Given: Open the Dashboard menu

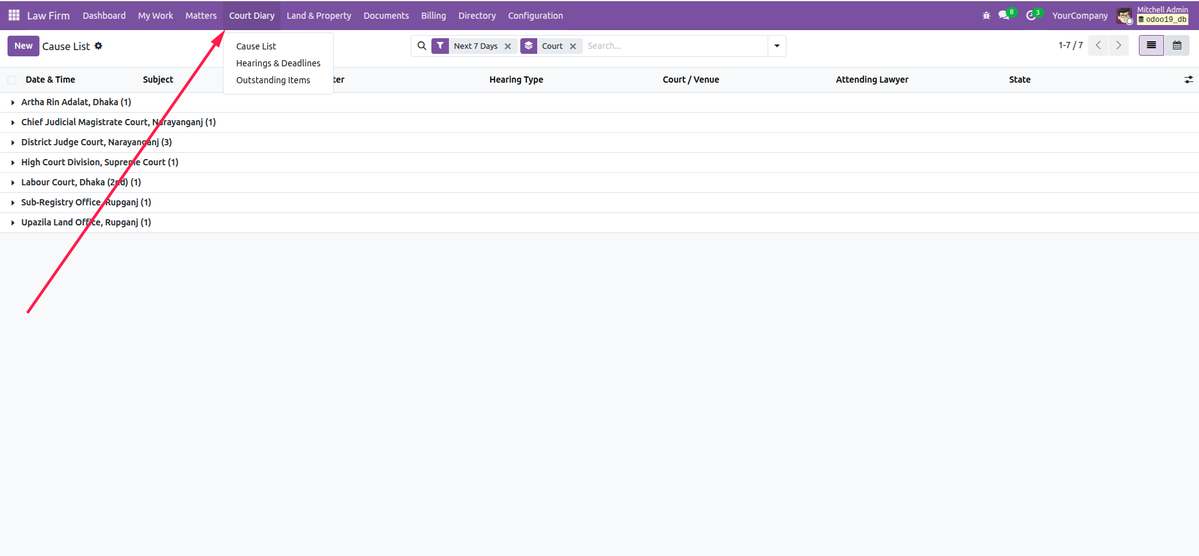Looking at the screenshot, I should pyautogui.click(x=104, y=15).
